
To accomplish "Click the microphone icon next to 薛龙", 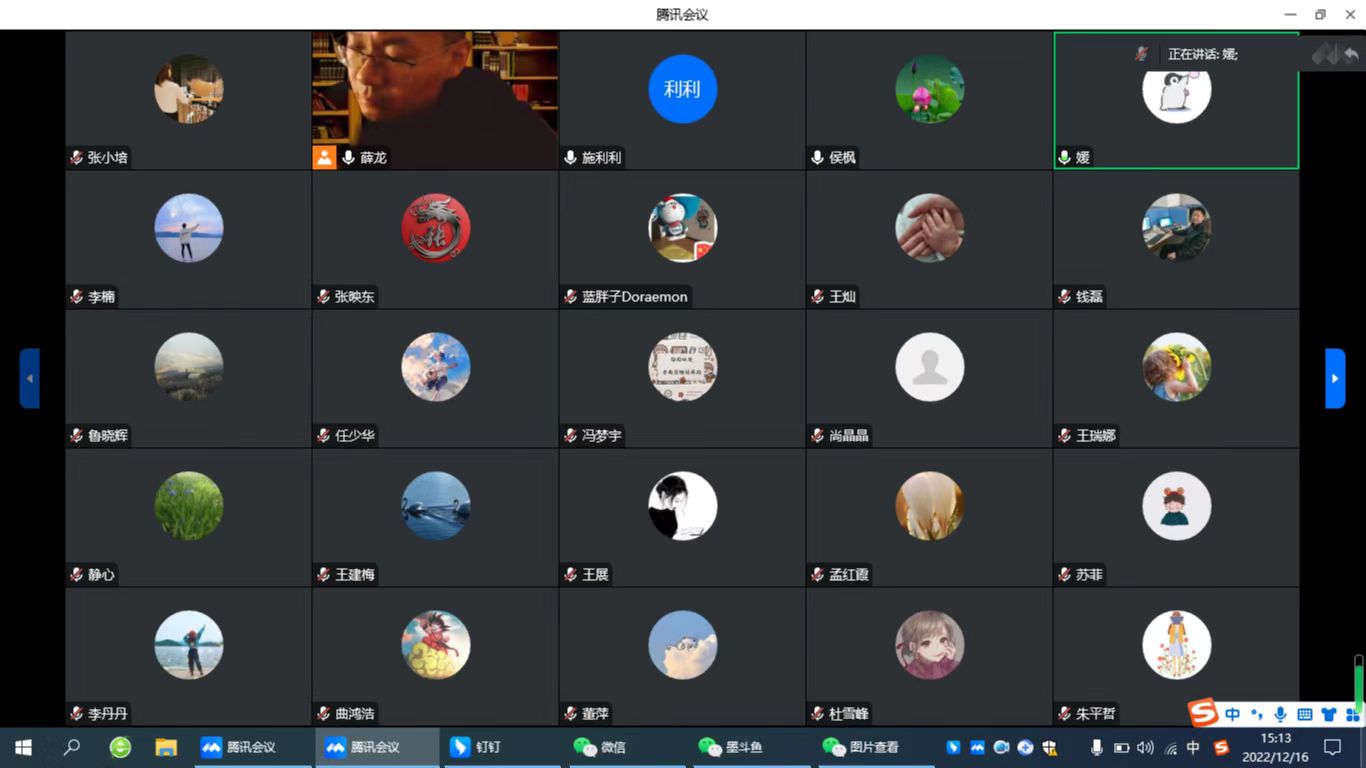I will pos(349,158).
